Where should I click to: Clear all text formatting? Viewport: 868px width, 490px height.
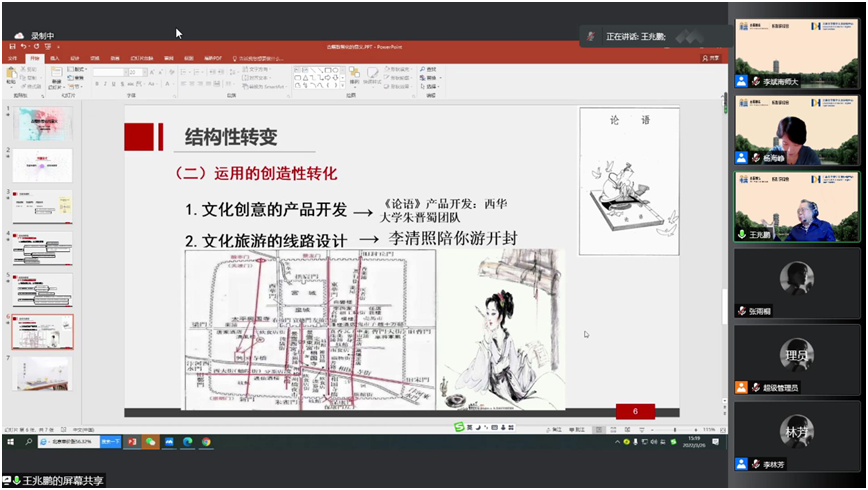pos(172,73)
